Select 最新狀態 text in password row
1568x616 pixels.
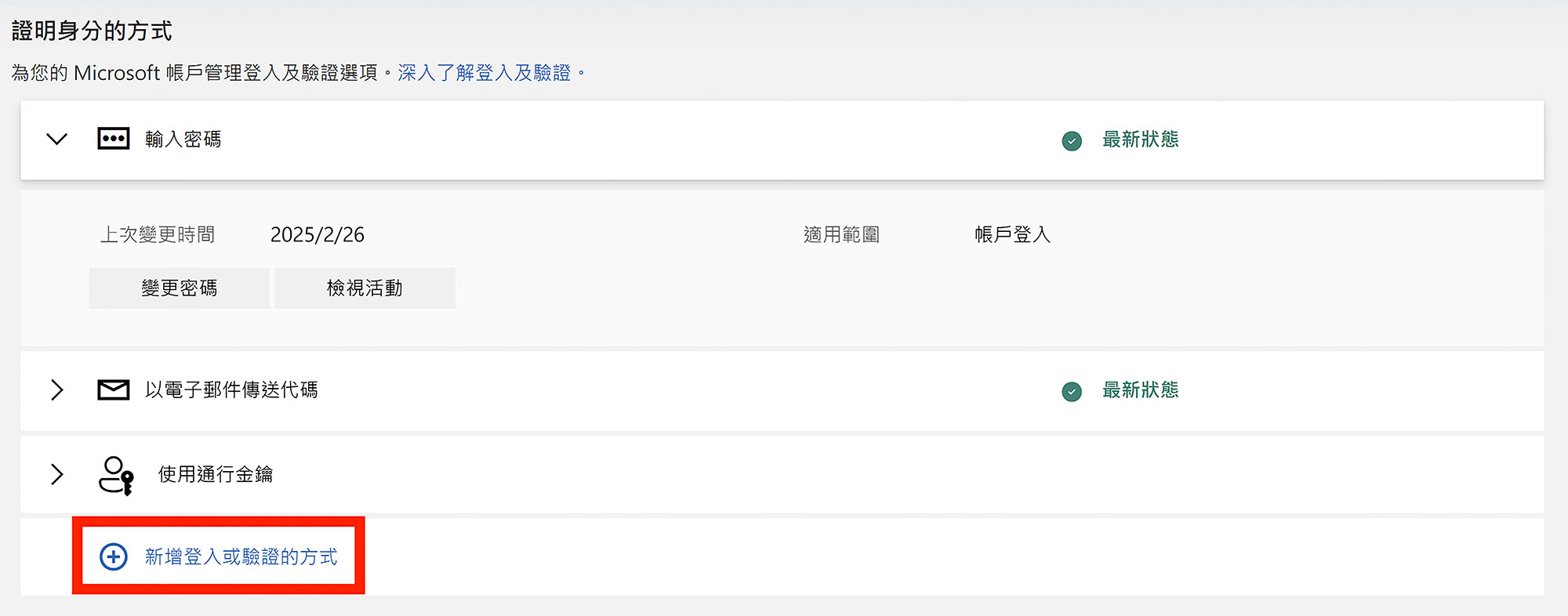(1141, 140)
